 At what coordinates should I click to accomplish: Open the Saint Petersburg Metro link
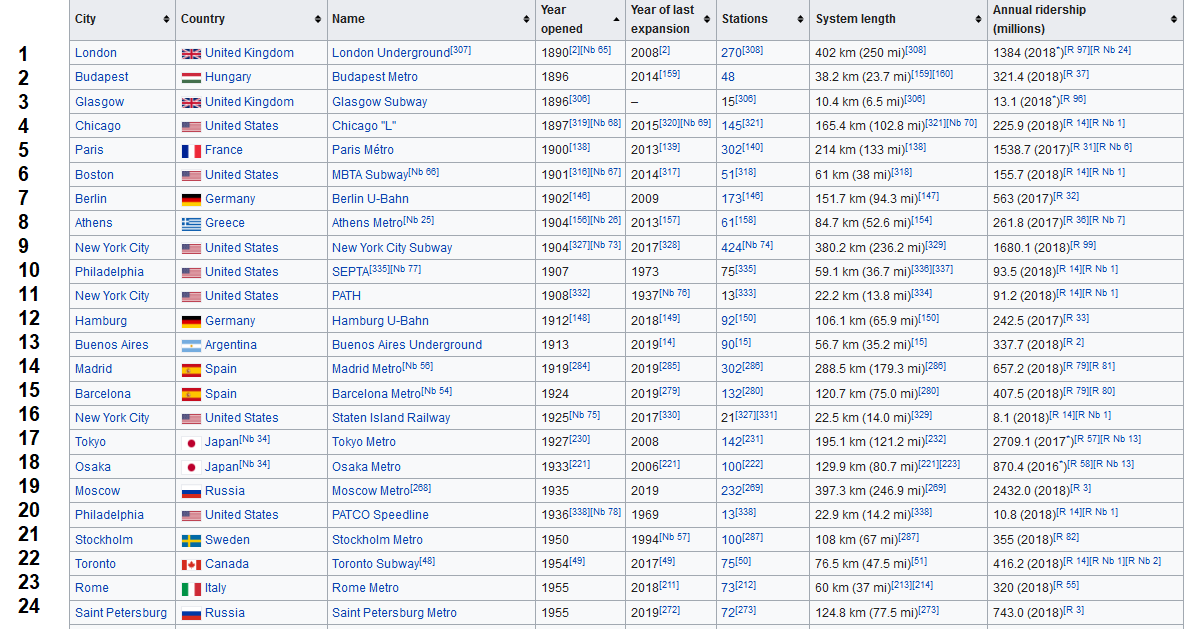coord(394,613)
